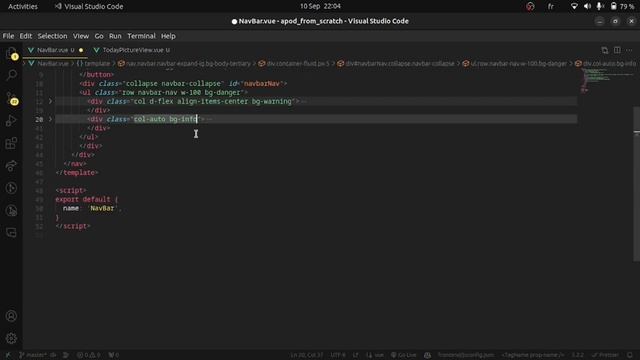
Task: Click 'export default' text in the script
Action: pos(83,199)
